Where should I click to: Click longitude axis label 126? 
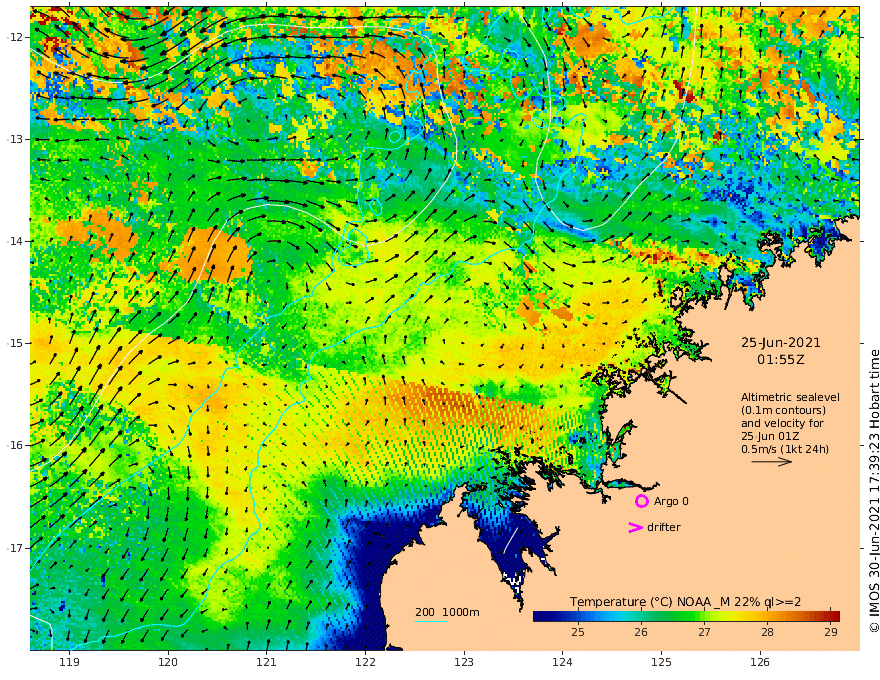point(760,662)
